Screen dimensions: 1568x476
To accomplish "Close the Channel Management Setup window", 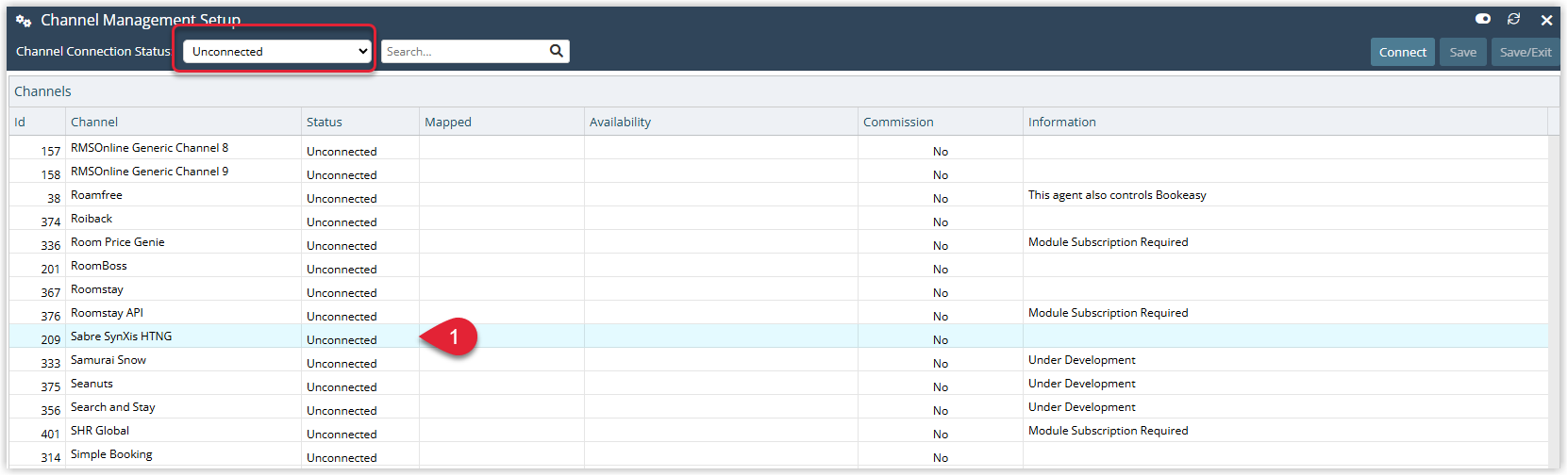I will (1546, 20).
